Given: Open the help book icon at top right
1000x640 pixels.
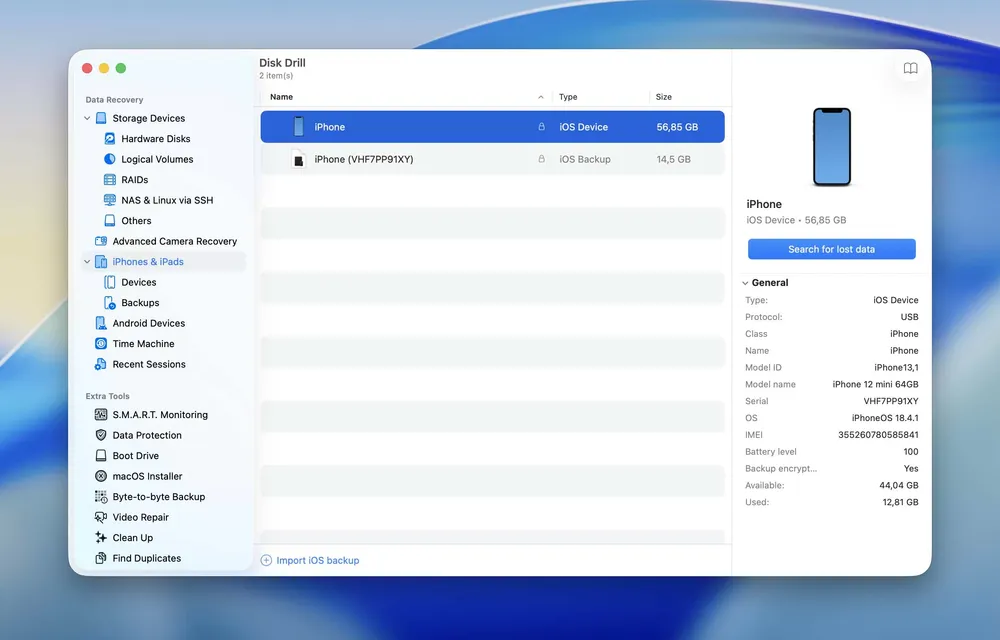Looking at the screenshot, I should 910,68.
